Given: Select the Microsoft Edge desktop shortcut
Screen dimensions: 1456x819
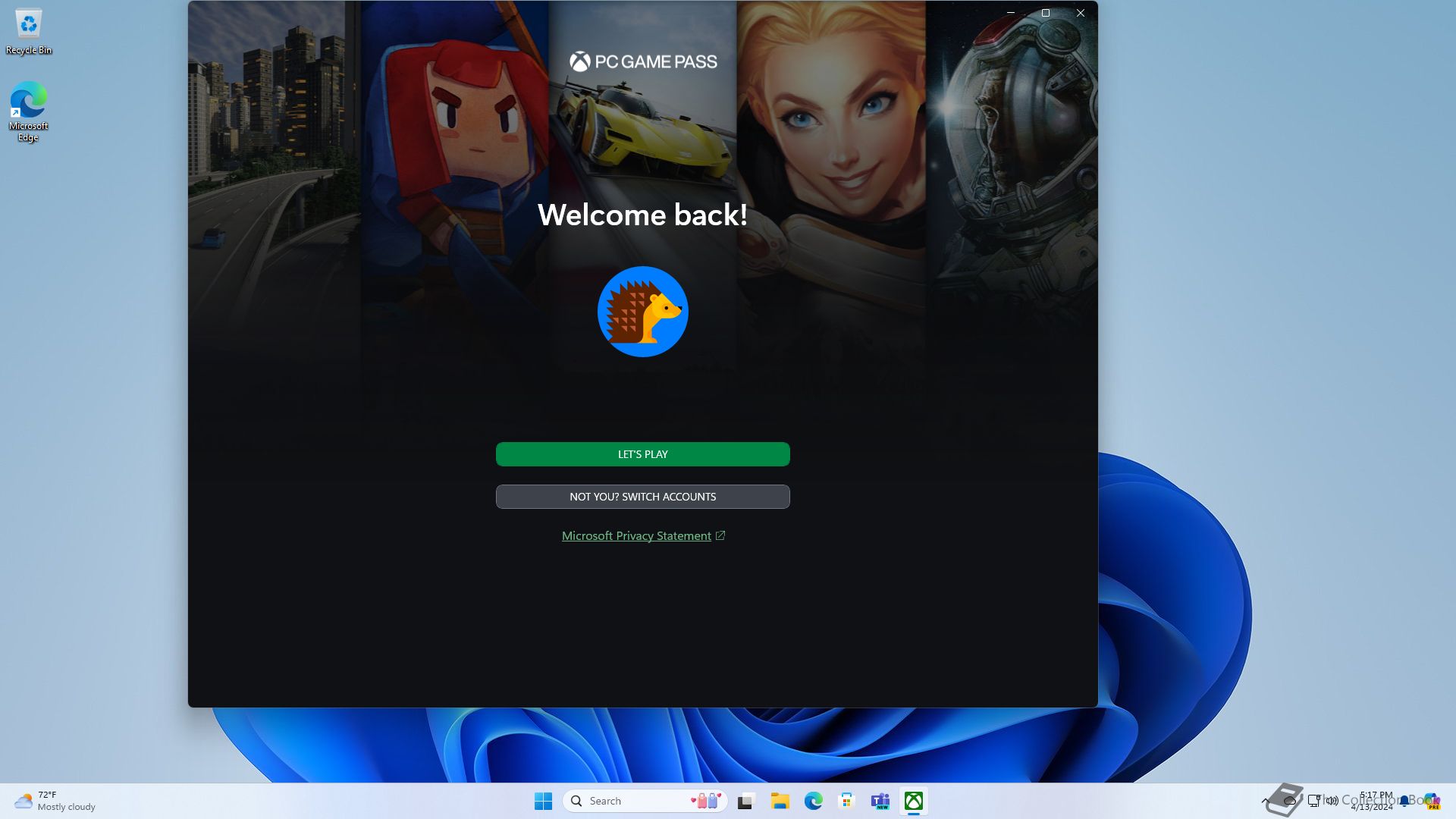Looking at the screenshot, I should tap(29, 111).
